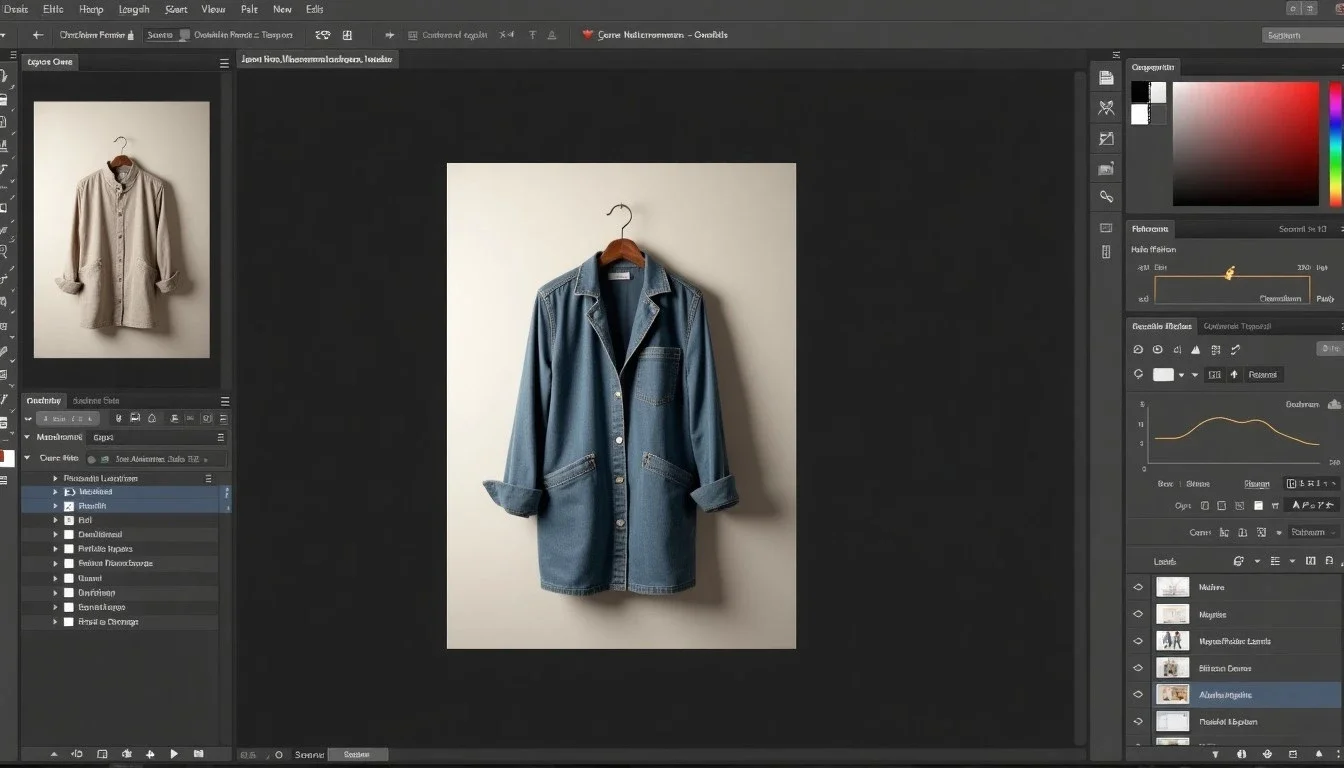Click the list-view icon in Layers header
The width and height of the screenshot is (1344, 768).
point(1274,562)
